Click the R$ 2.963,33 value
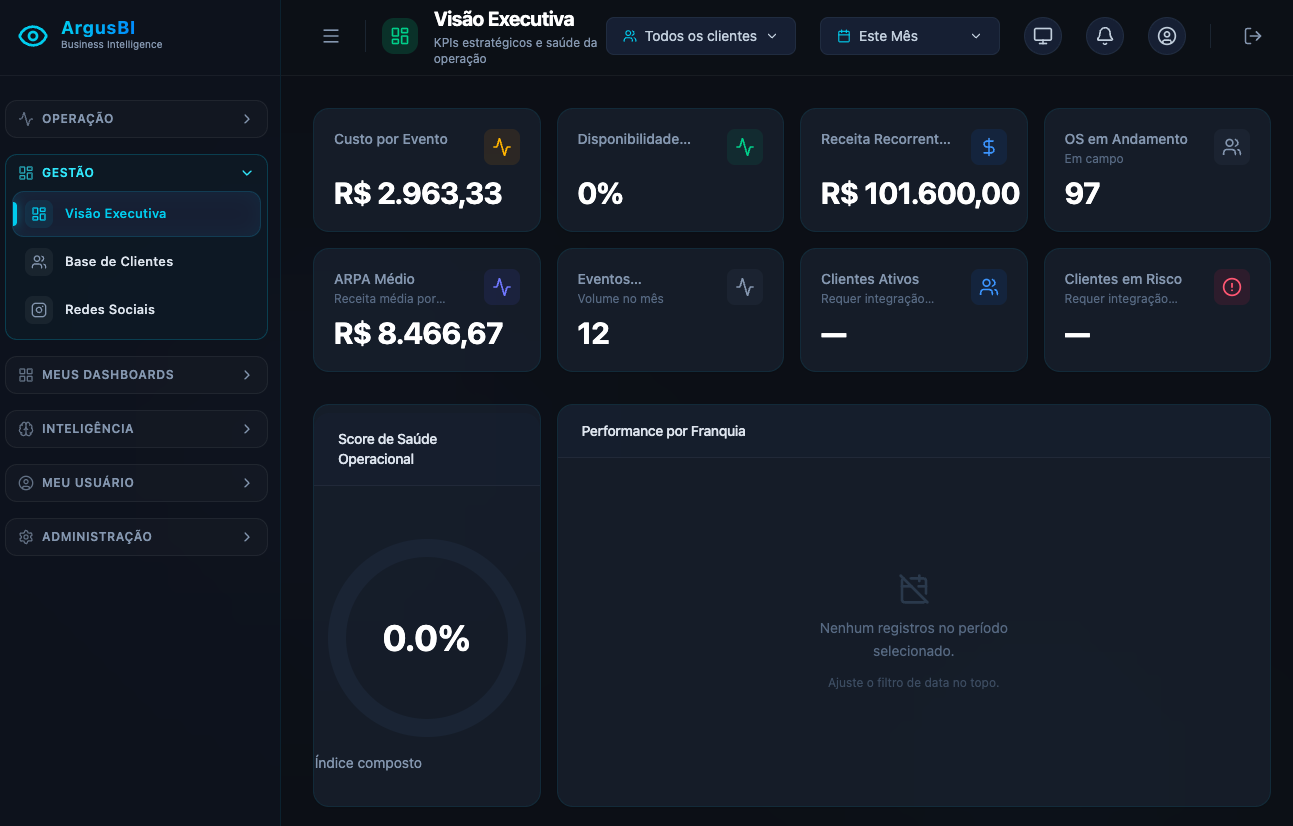The width and height of the screenshot is (1293, 826). point(418,193)
